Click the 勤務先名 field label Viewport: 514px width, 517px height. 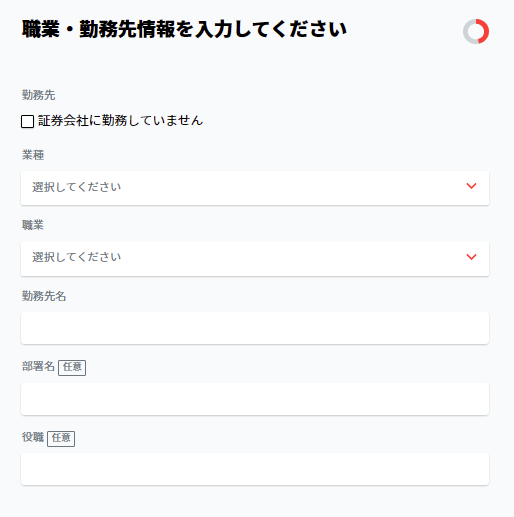coord(44,296)
